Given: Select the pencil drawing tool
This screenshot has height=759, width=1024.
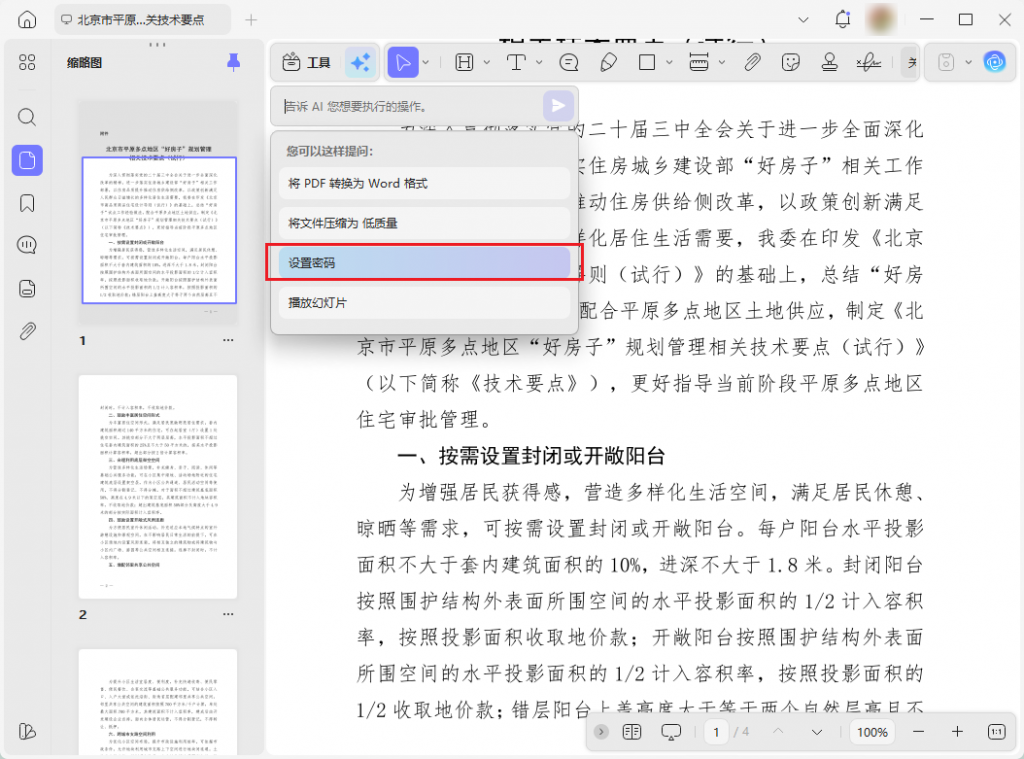Looking at the screenshot, I should (609, 62).
